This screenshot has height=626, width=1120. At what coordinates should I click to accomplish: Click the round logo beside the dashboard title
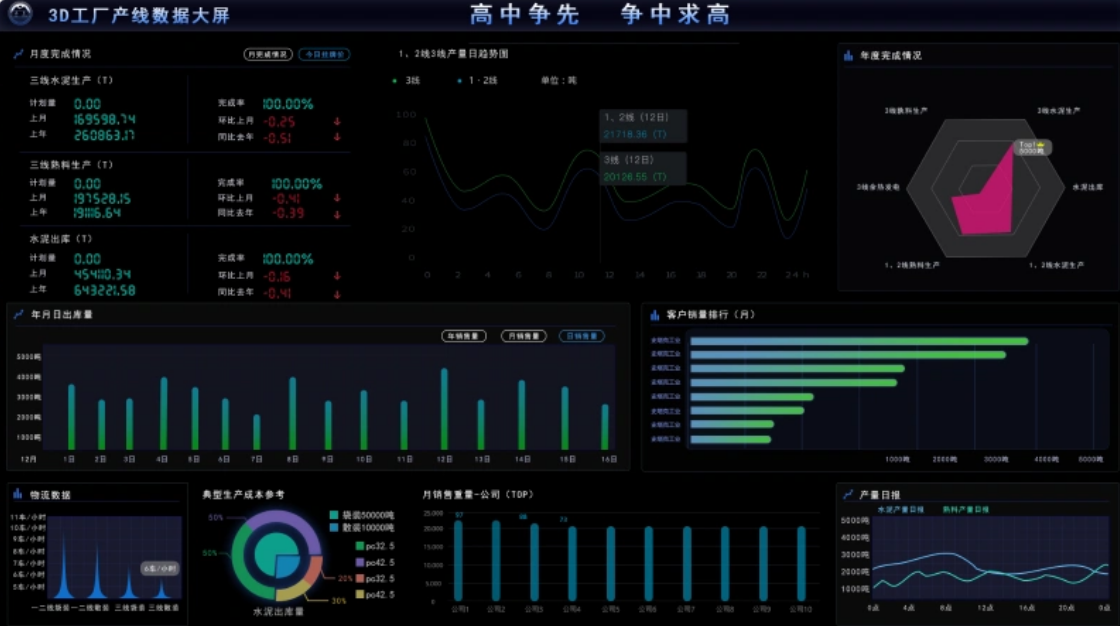(x=20, y=13)
